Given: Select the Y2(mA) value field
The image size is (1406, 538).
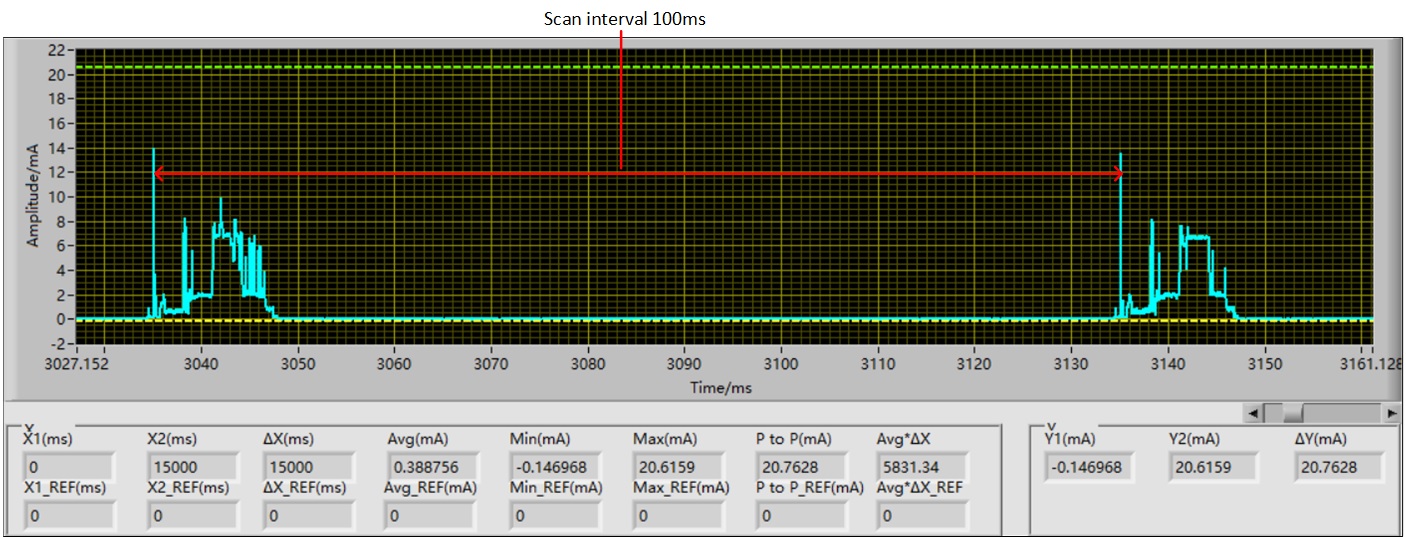Looking at the screenshot, I should pos(1213,466).
